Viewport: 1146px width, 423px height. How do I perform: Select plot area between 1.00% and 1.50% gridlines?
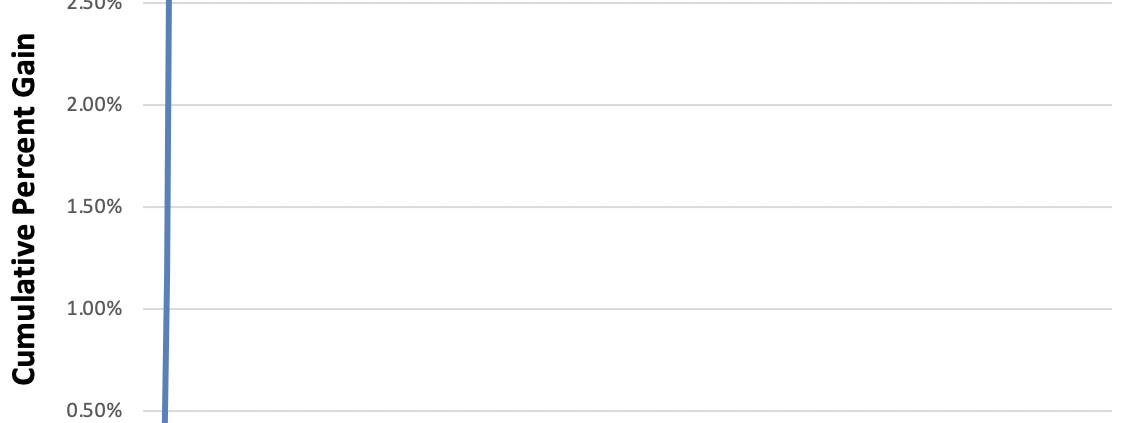coord(640,258)
